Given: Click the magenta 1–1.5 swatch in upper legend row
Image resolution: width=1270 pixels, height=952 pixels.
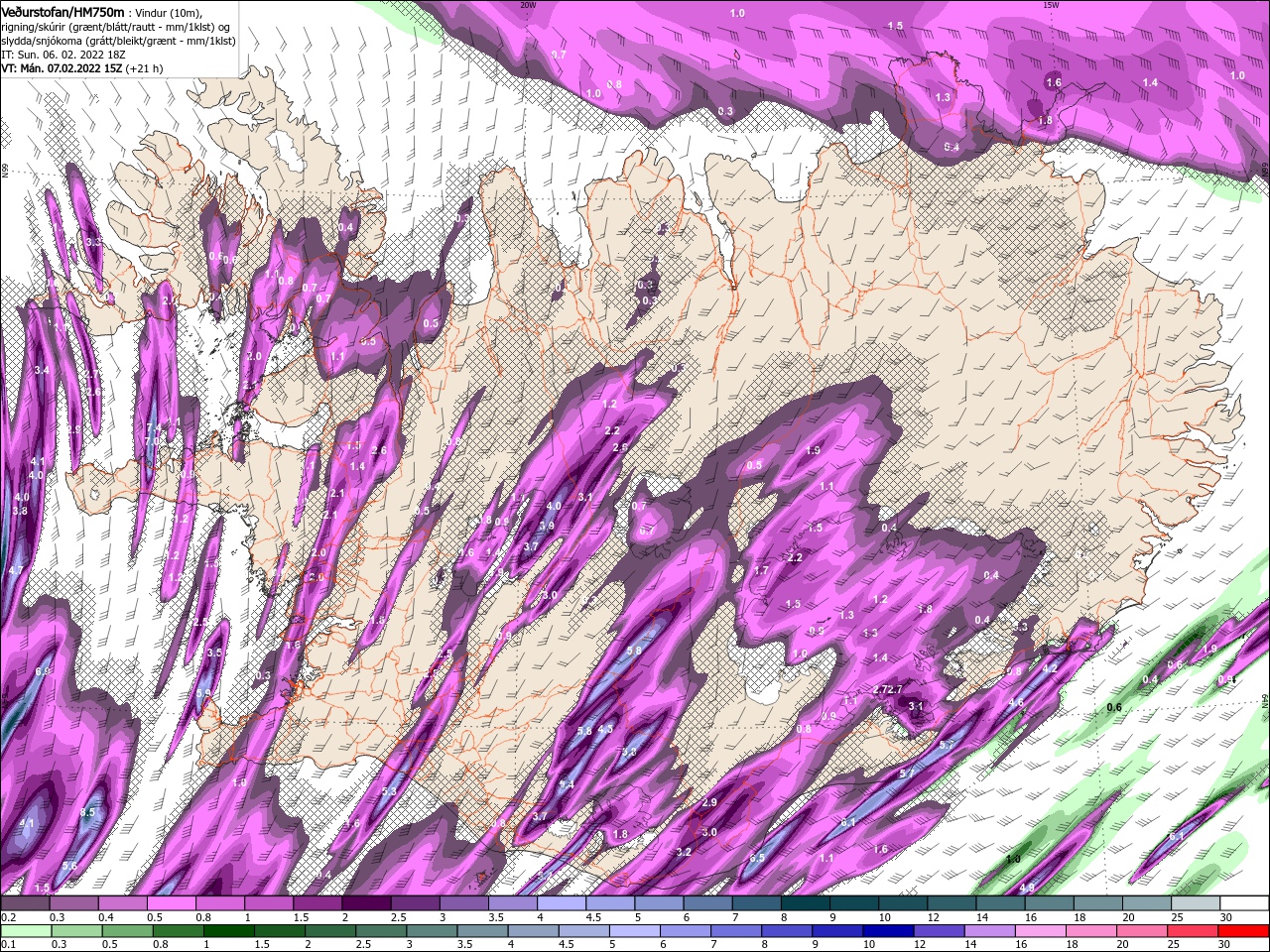Looking at the screenshot, I should coord(269,904).
